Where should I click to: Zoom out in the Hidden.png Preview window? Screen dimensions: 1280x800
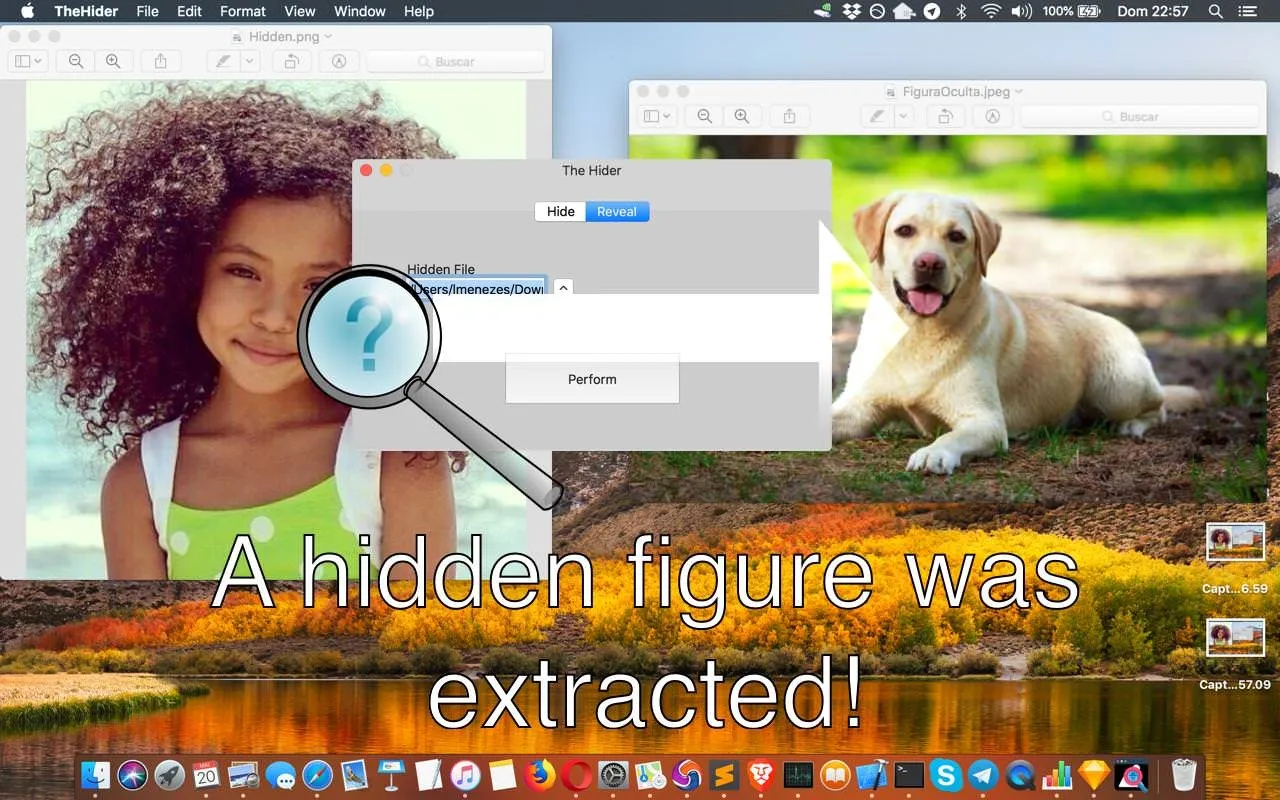(76, 61)
